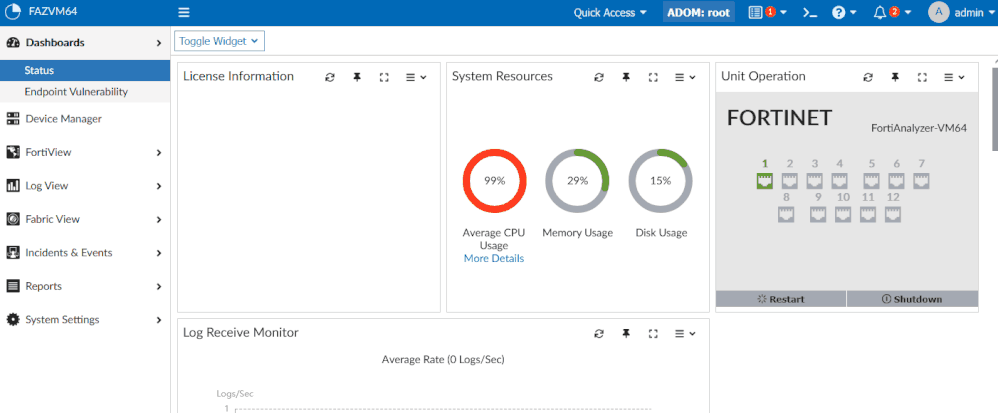Viewport: 998px width, 413px height.
Task: Click the Memory Usage 29% gauge
Action: pos(577,181)
